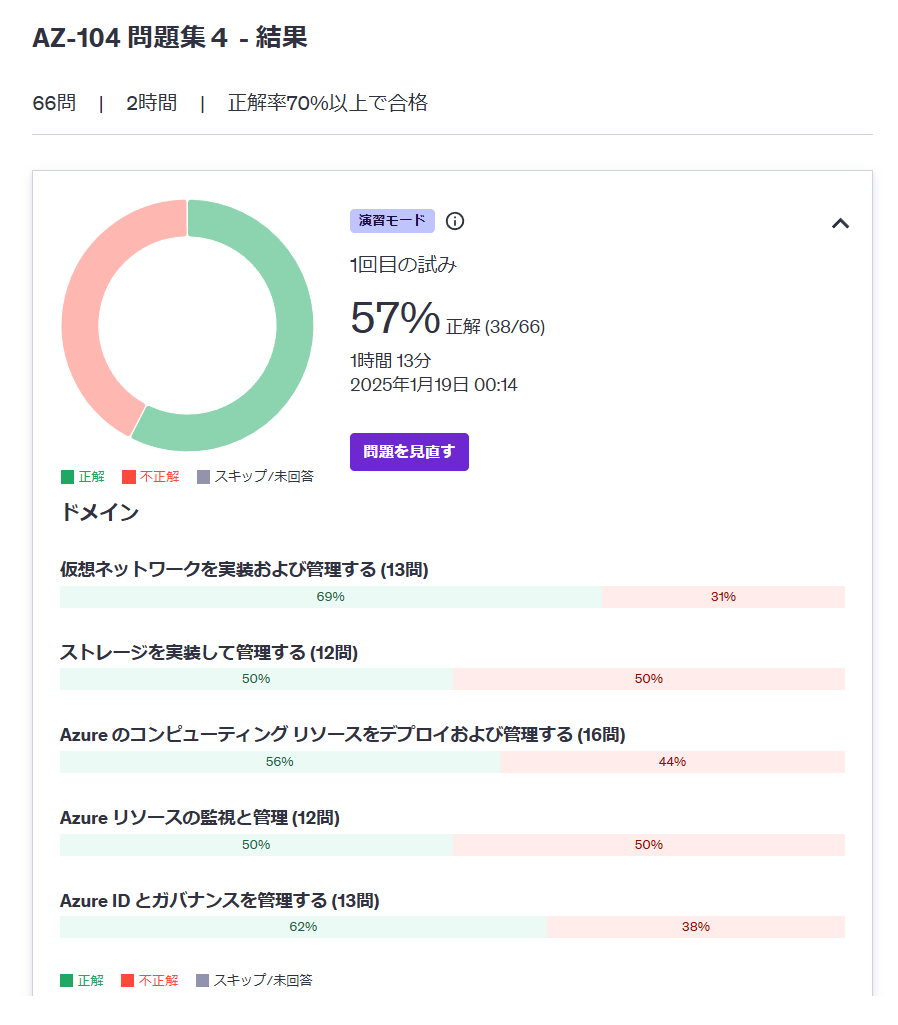Click the red 不正解 swatch under donut chart
898x1025 pixels.
[129, 477]
